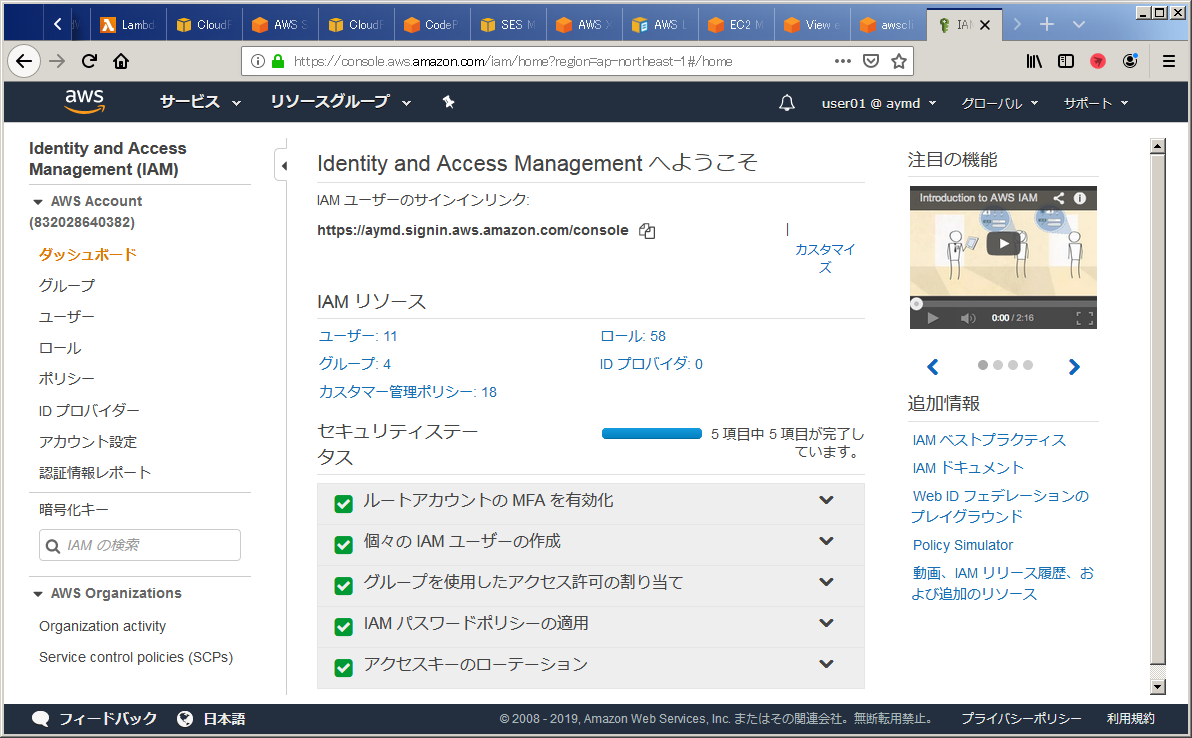Focus the IAM の検索 field
Image resolution: width=1192 pixels, height=738 pixels.
pos(140,545)
